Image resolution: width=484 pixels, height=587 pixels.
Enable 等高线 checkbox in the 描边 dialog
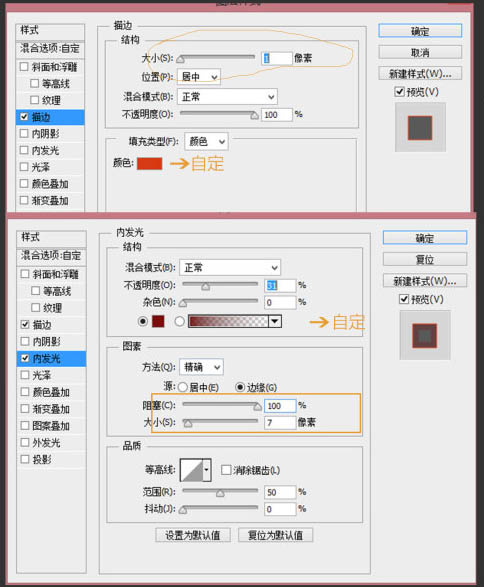pos(34,83)
